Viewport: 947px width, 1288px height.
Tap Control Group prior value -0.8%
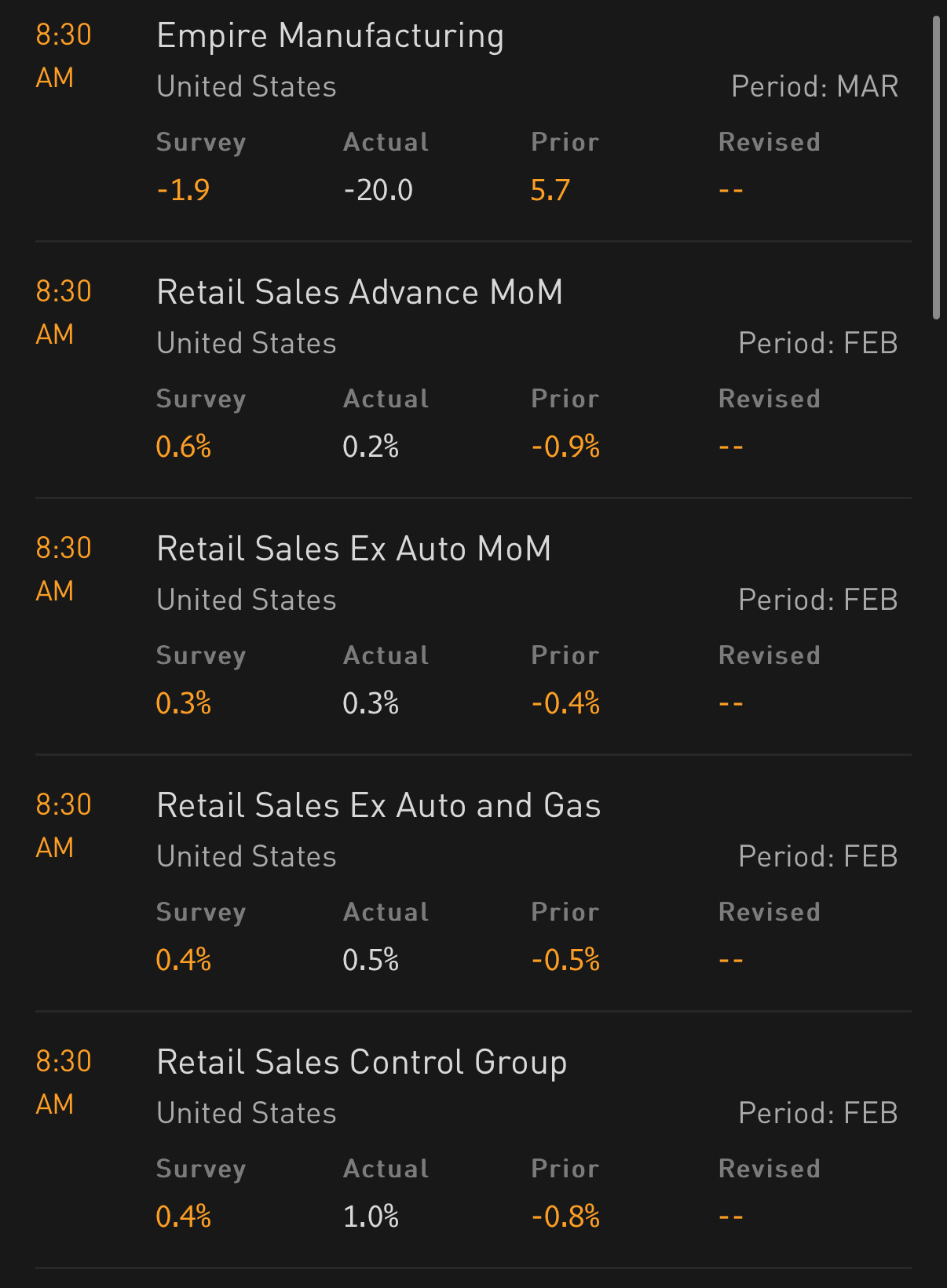point(565,1217)
